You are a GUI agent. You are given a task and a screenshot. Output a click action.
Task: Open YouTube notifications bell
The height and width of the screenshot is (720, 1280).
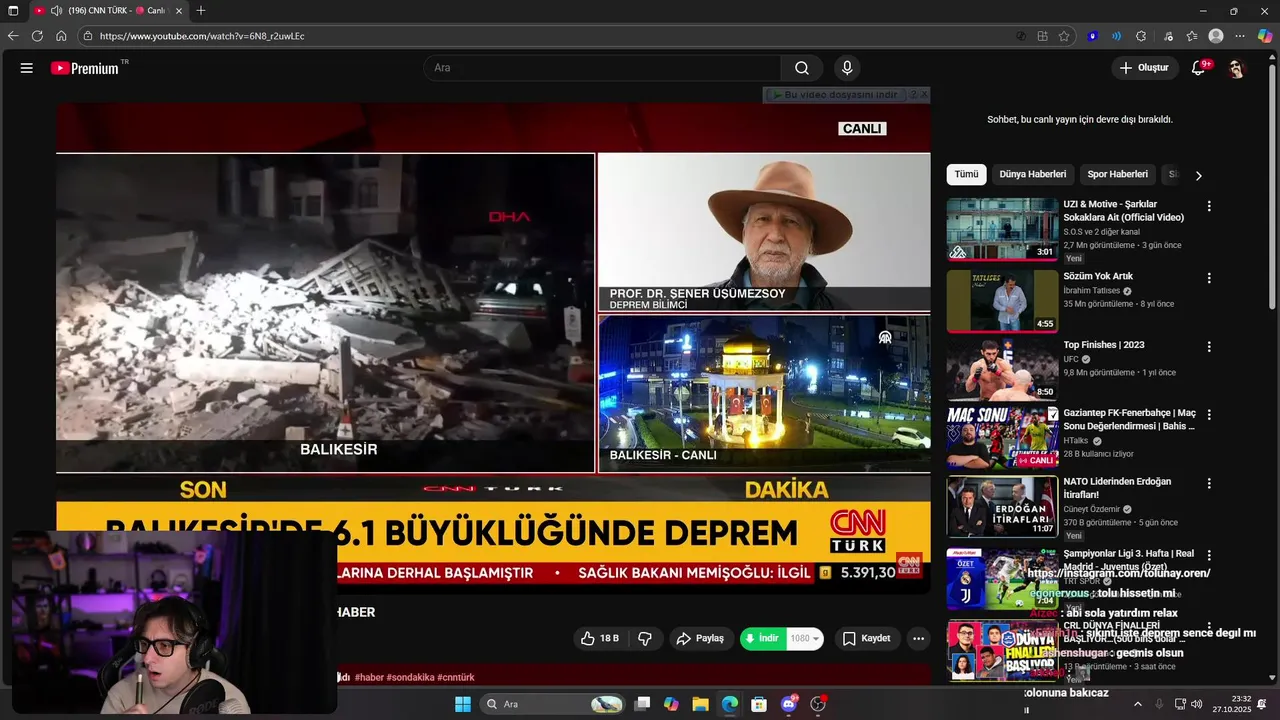point(1198,68)
